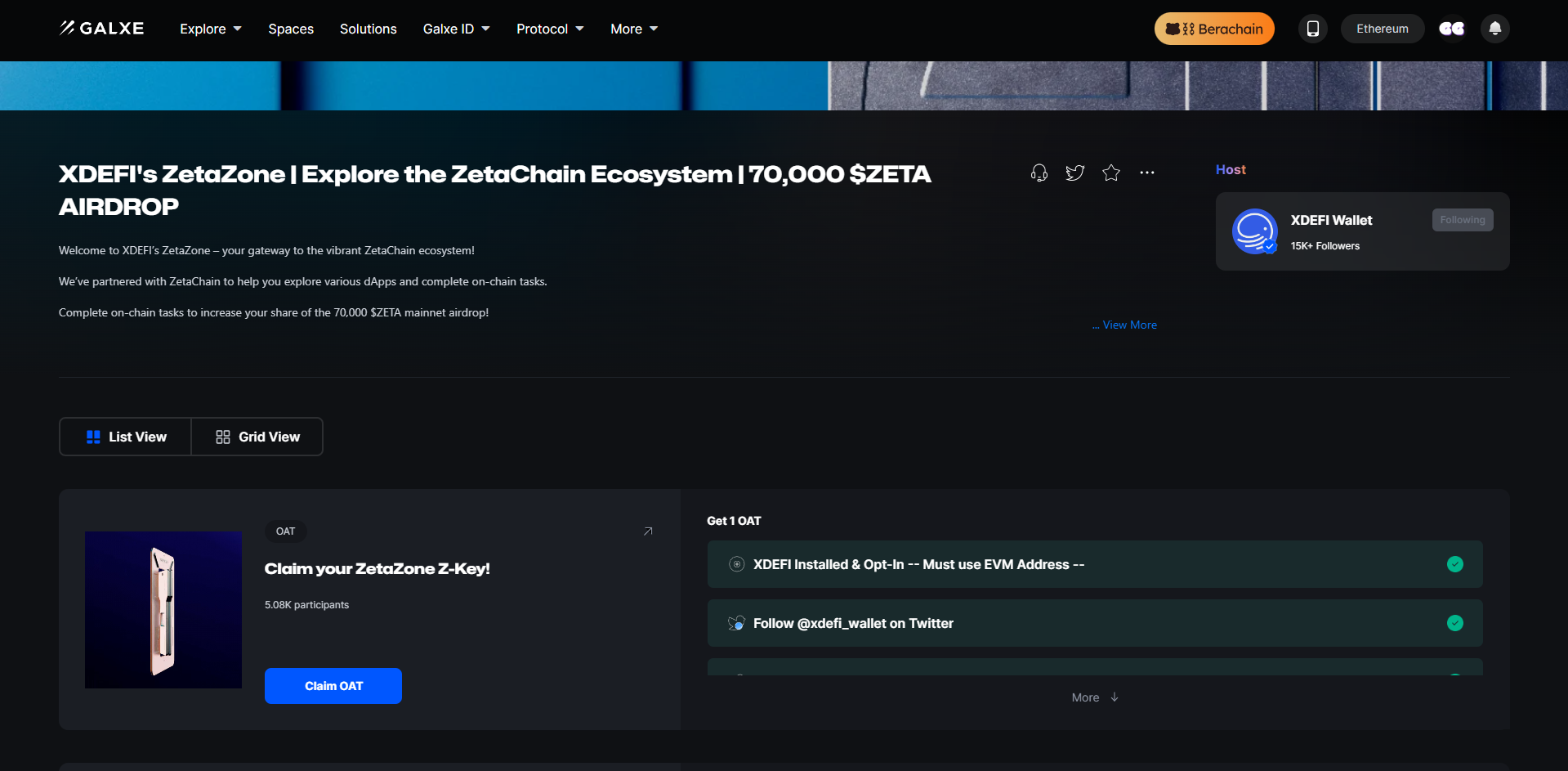Expand the Explore dropdown menu

click(211, 29)
